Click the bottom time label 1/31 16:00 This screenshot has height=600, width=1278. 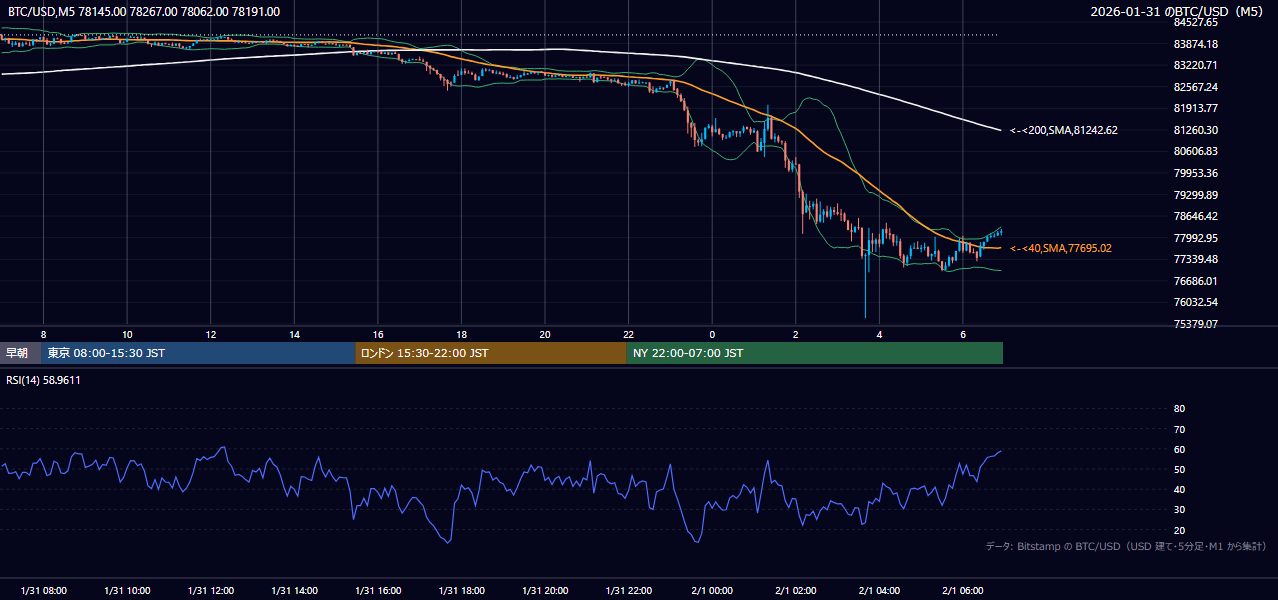378,591
